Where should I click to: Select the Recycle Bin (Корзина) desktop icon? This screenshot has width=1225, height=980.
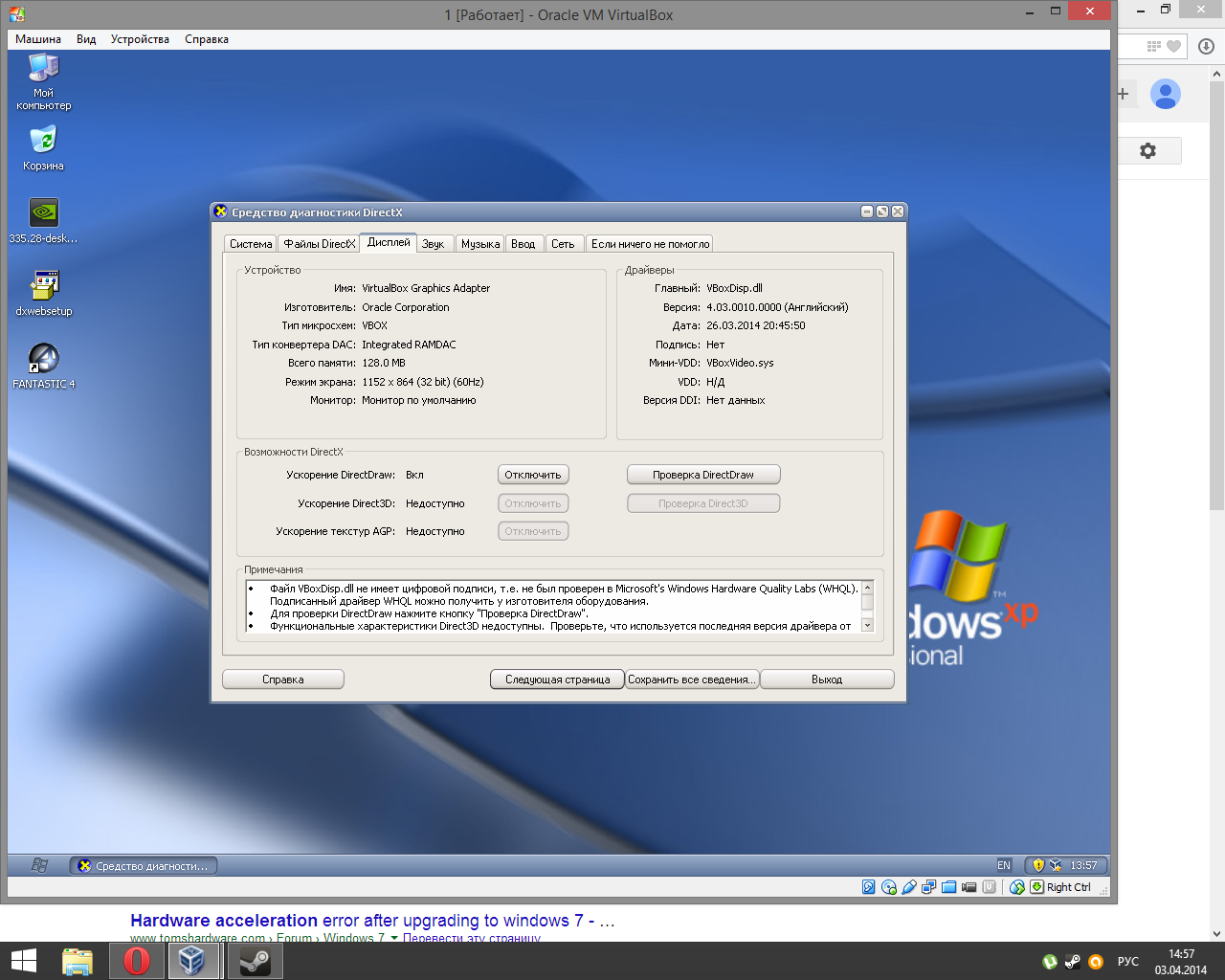click(x=44, y=148)
